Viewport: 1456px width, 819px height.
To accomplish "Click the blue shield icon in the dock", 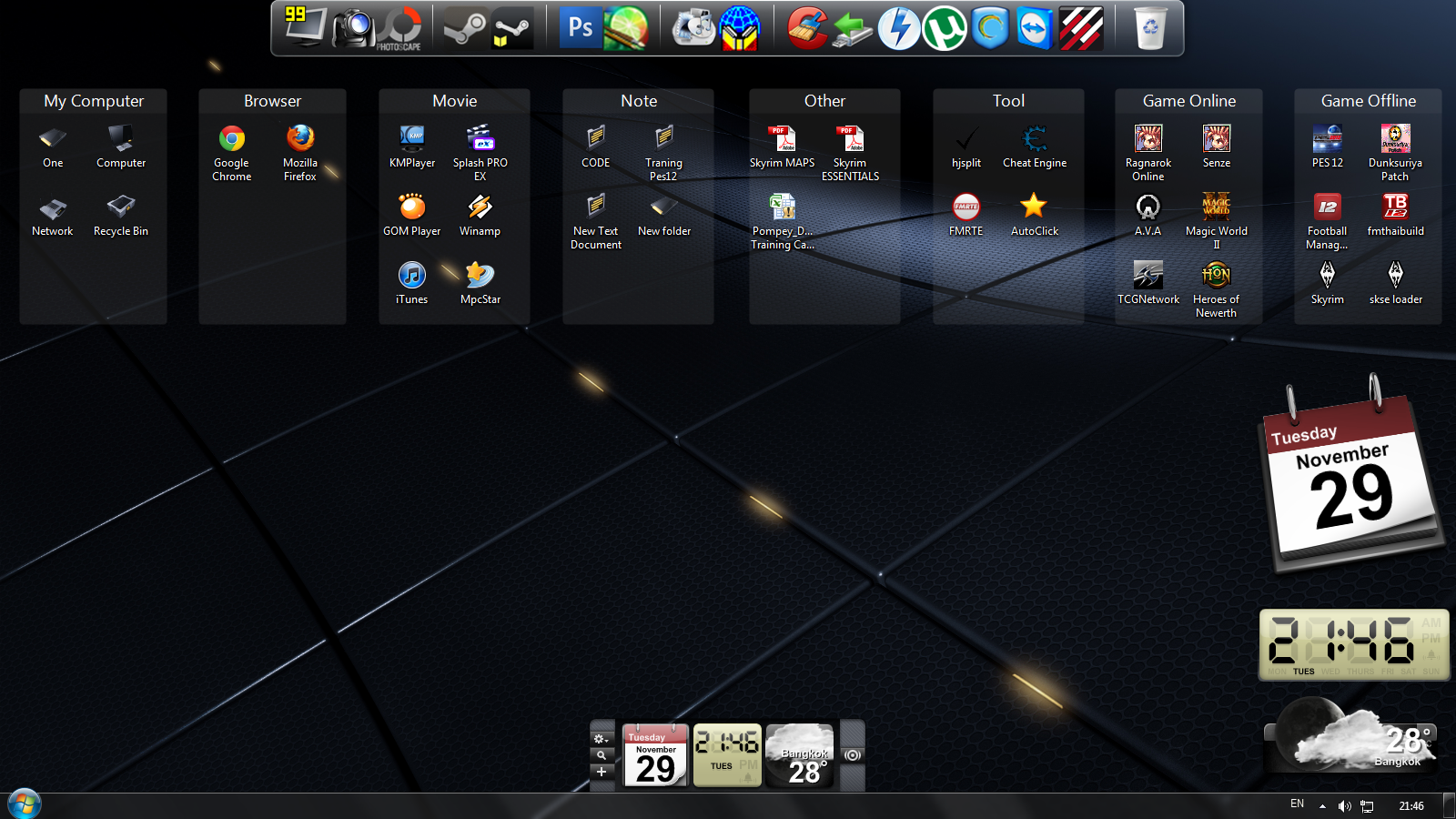I will [989, 28].
